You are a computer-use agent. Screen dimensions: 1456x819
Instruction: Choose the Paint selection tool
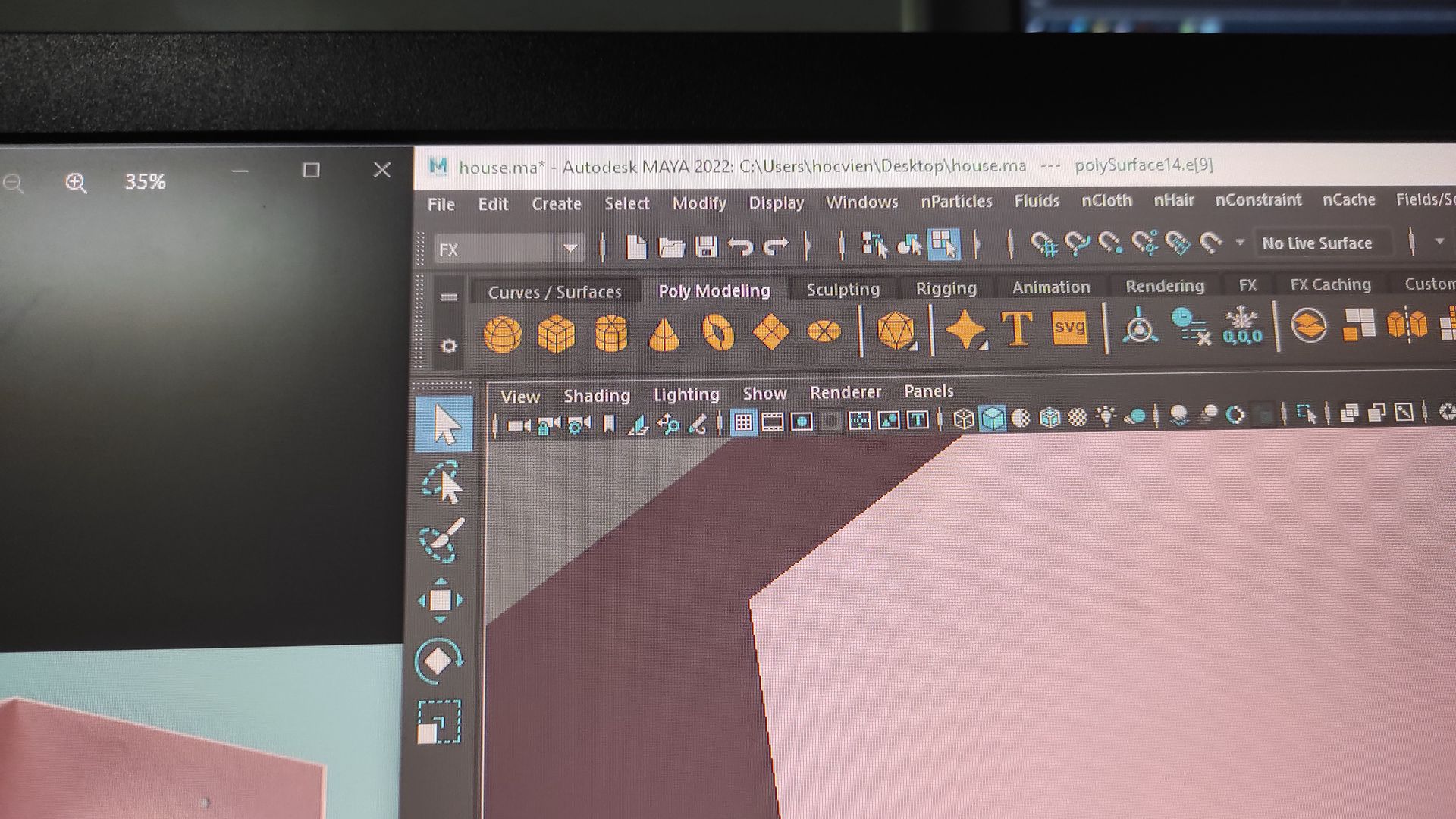442,540
